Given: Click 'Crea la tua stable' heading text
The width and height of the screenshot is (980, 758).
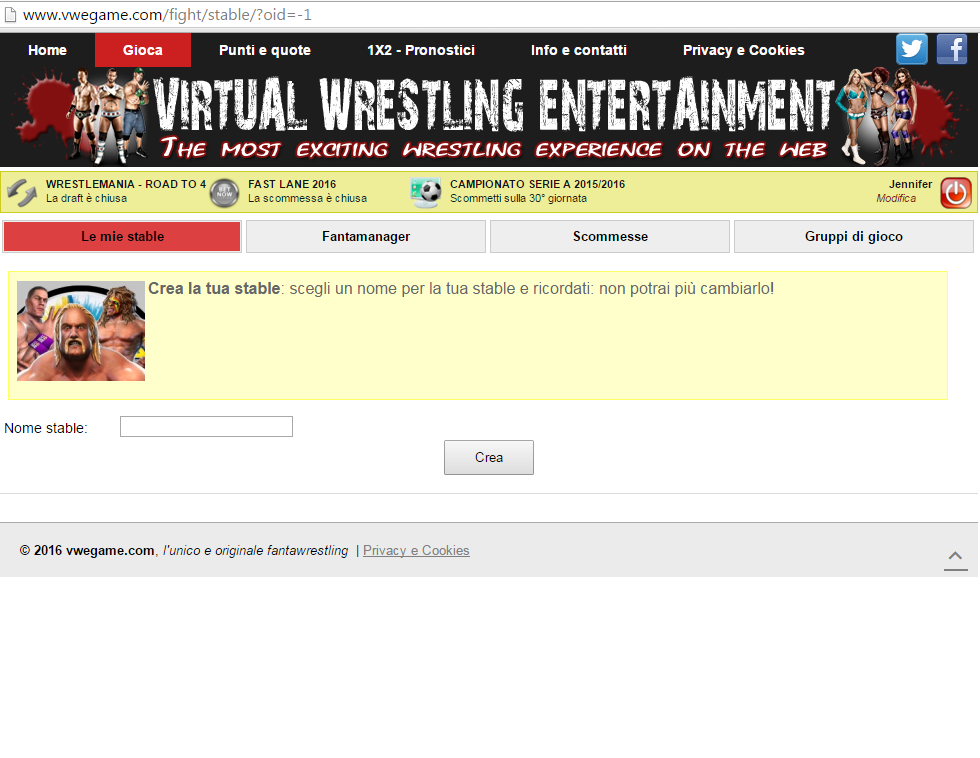Looking at the screenshot, I should (214, 289).
